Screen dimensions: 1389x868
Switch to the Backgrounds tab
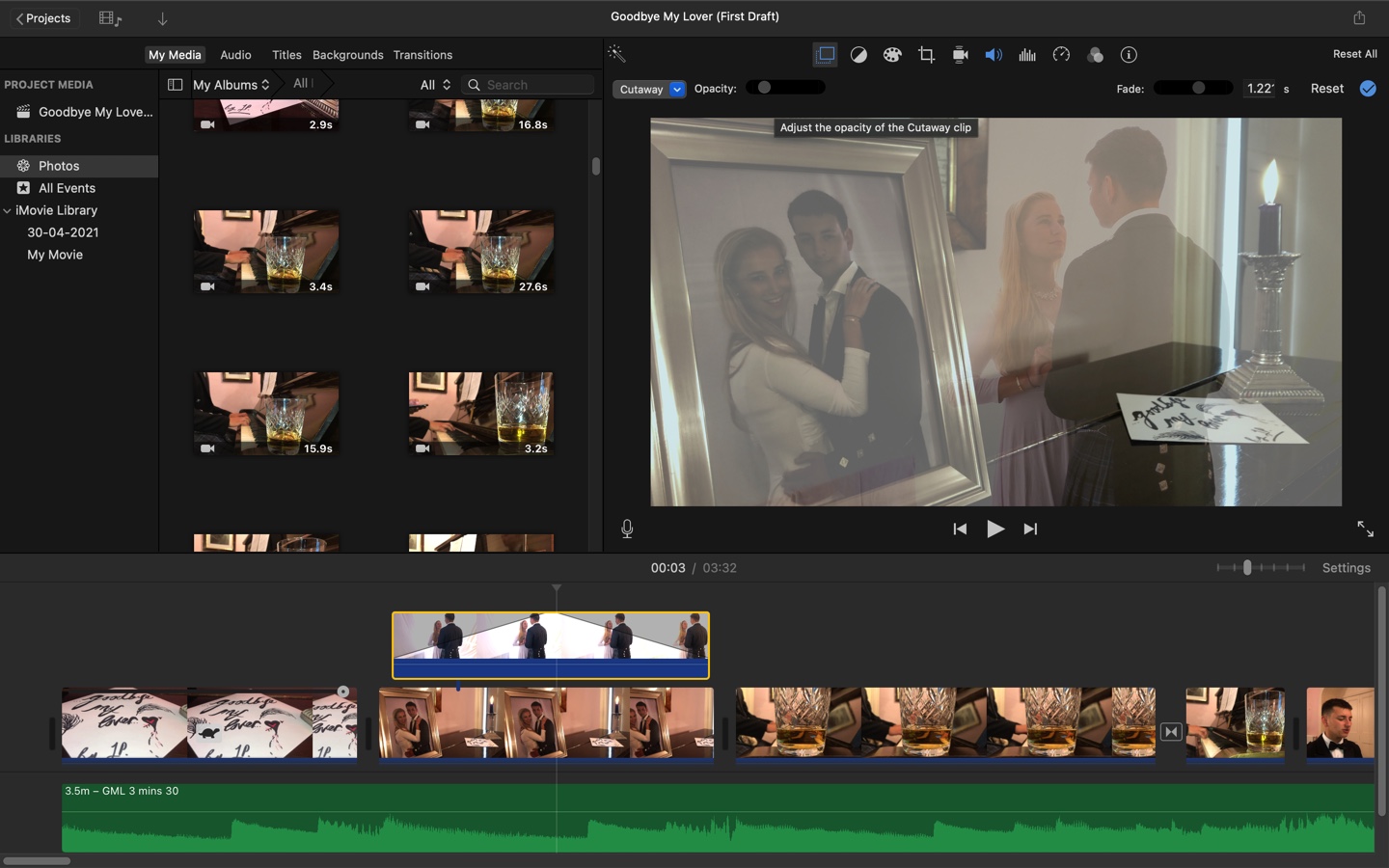click(x=347, y=55)
